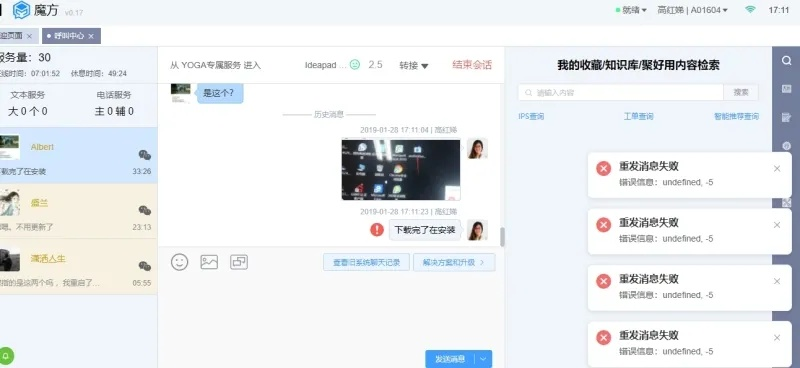Click 查看旧系统聊天记录 button
The image size is (800, 368).
pos(366,262)
